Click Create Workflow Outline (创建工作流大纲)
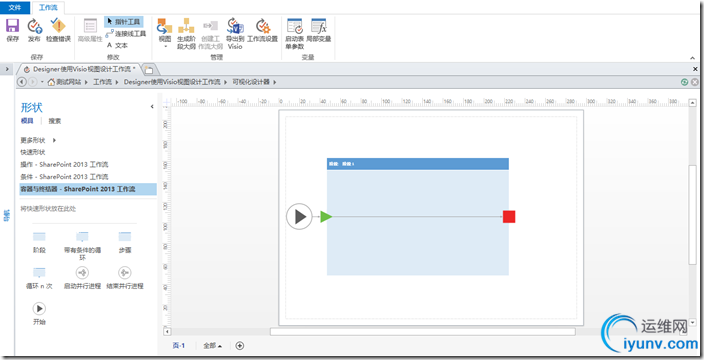704x360 pixels. click(x=211, y=34)
